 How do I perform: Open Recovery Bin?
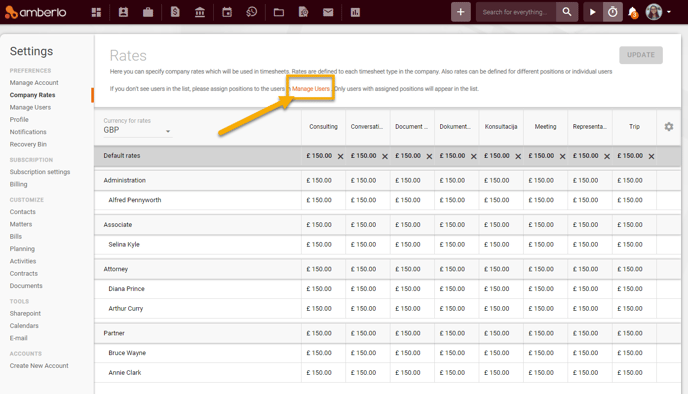tap(28, 144)
